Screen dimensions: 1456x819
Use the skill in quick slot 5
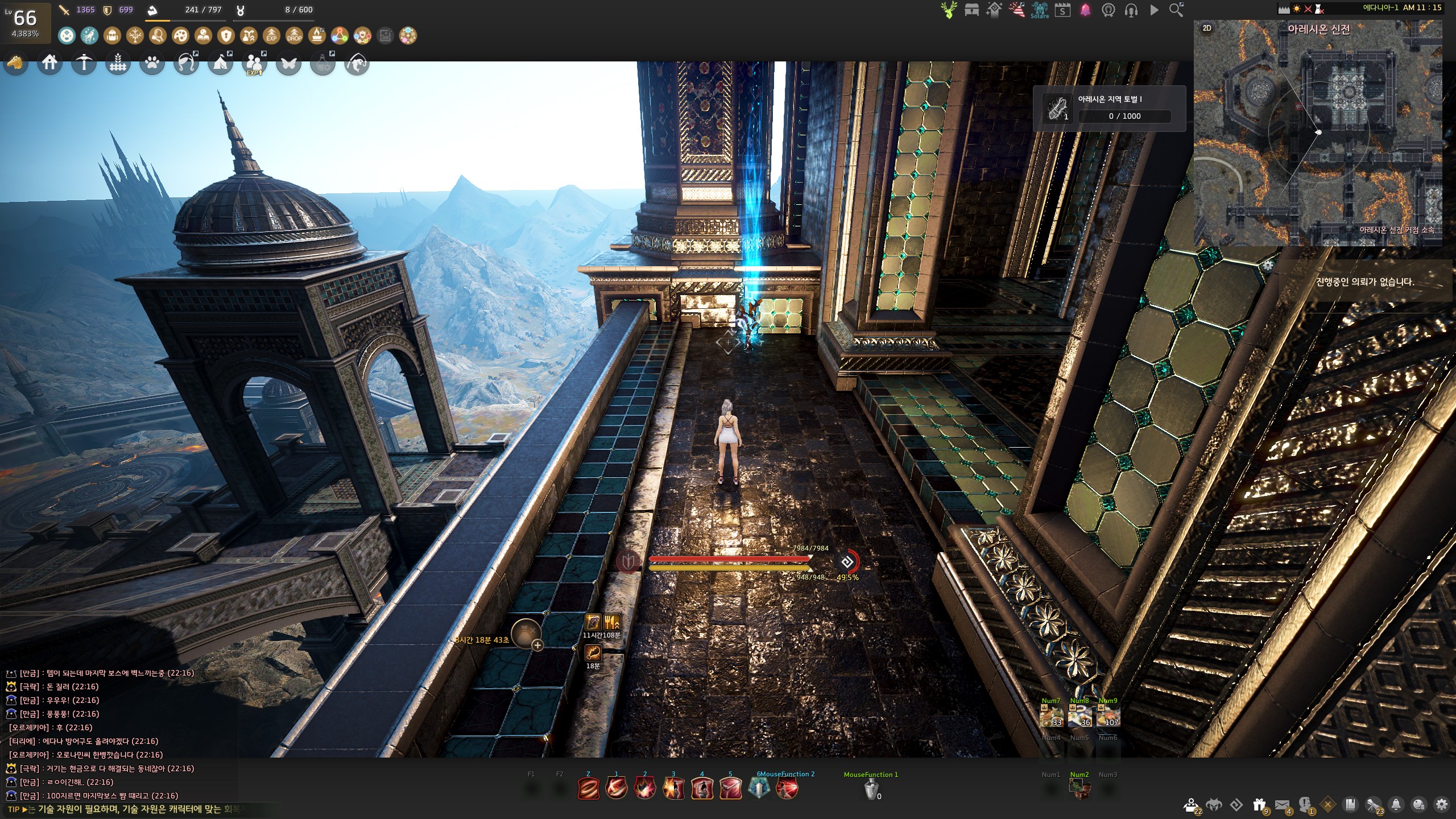tap(730, 788)
